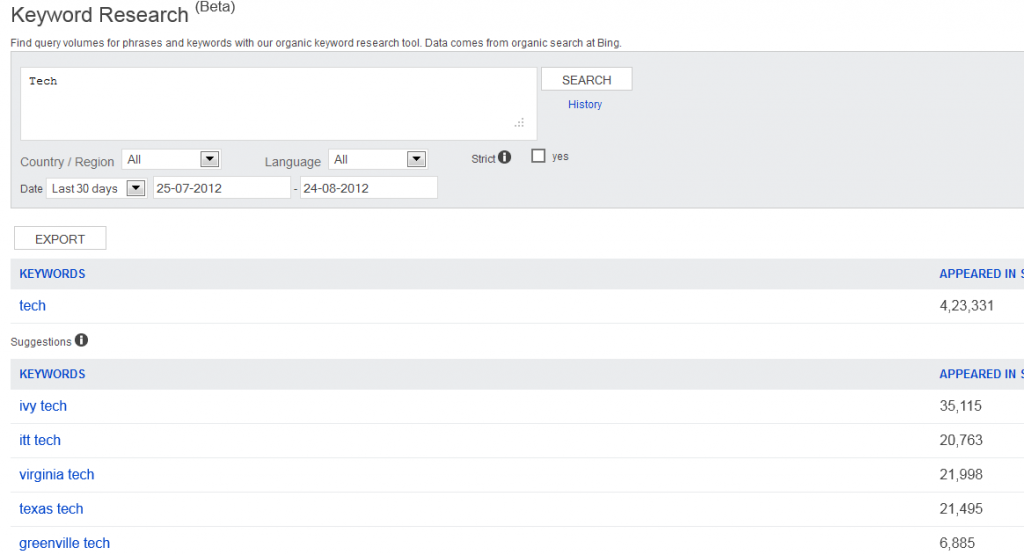Viewport: 1024px width, 555px height.
Task: Click the Strict info icon
Action: 504,157
